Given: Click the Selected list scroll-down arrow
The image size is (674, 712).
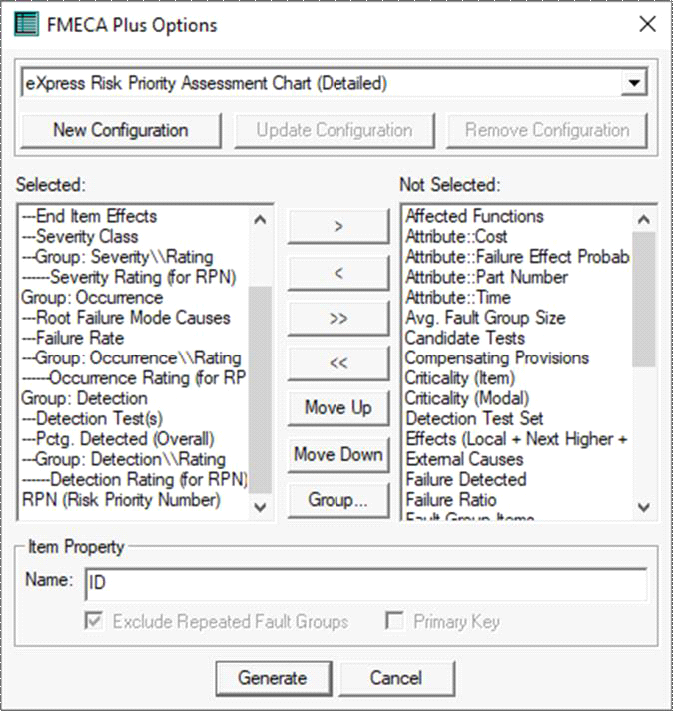Looking at the screenshot, I should coord(260,507).
